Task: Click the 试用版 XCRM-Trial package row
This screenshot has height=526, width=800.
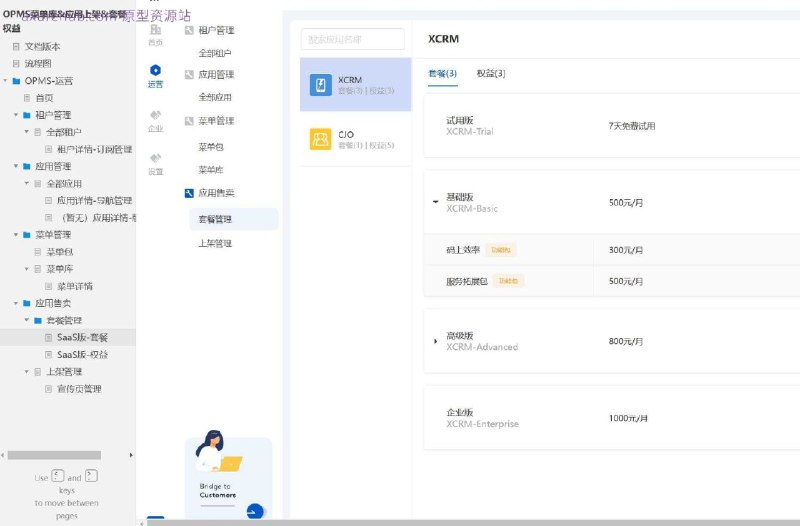Action: [612, 126]
